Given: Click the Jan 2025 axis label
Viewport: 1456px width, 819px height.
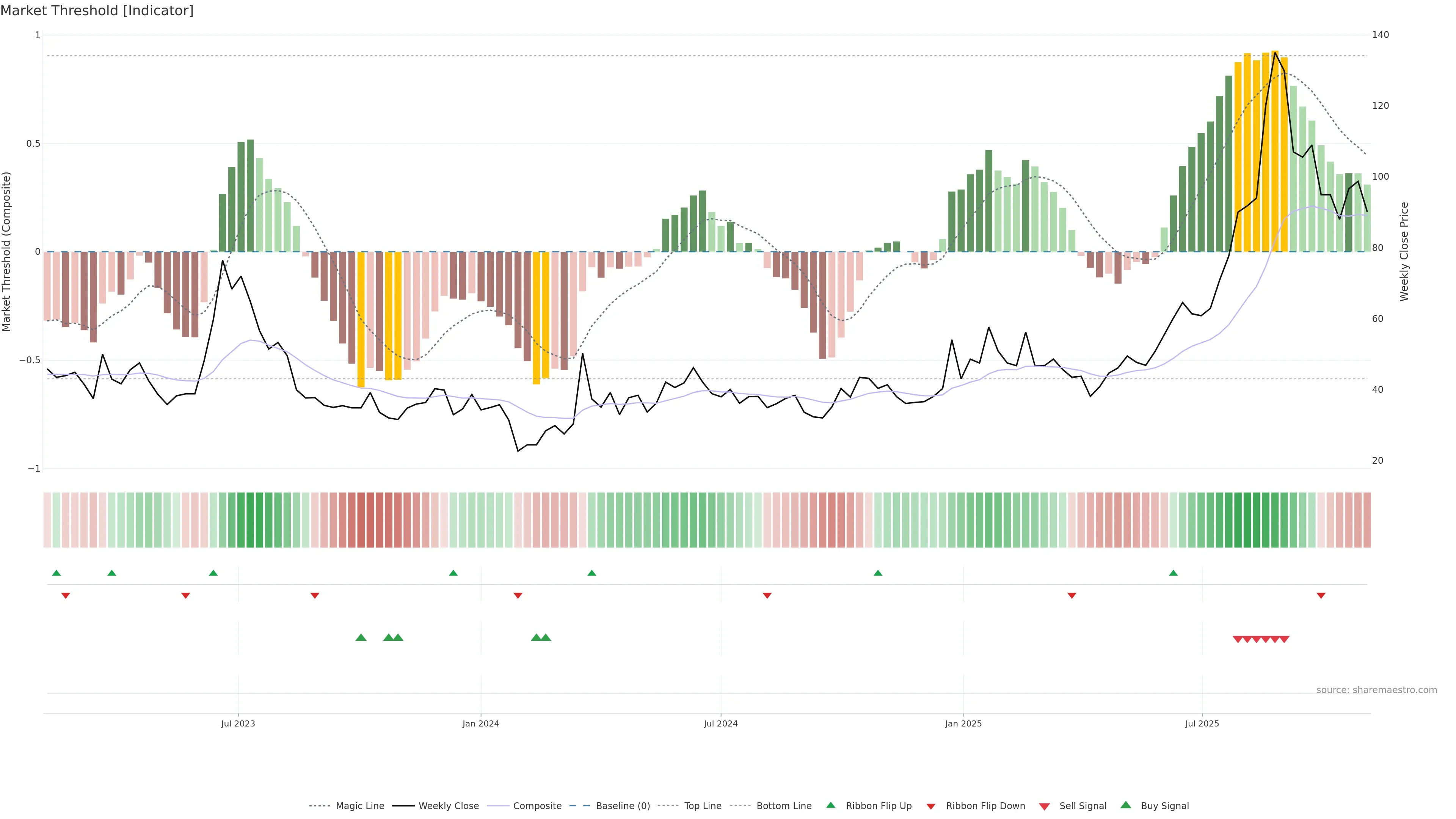Looking at the screenshot, I should pos(963,723).
